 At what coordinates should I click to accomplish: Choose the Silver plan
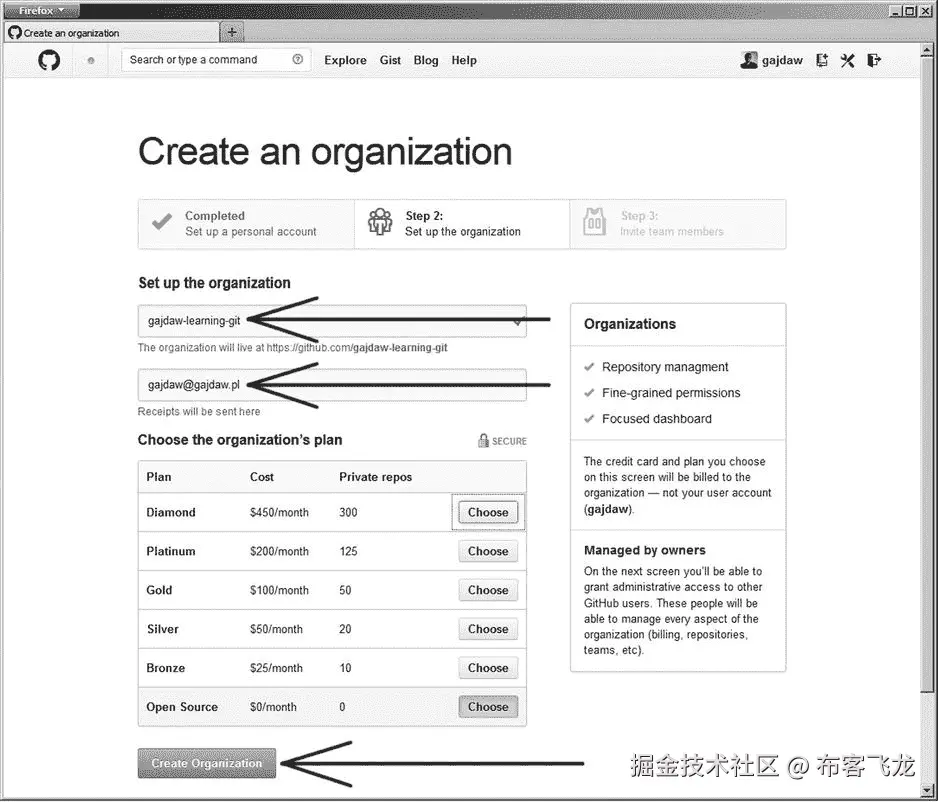(488, 629)
